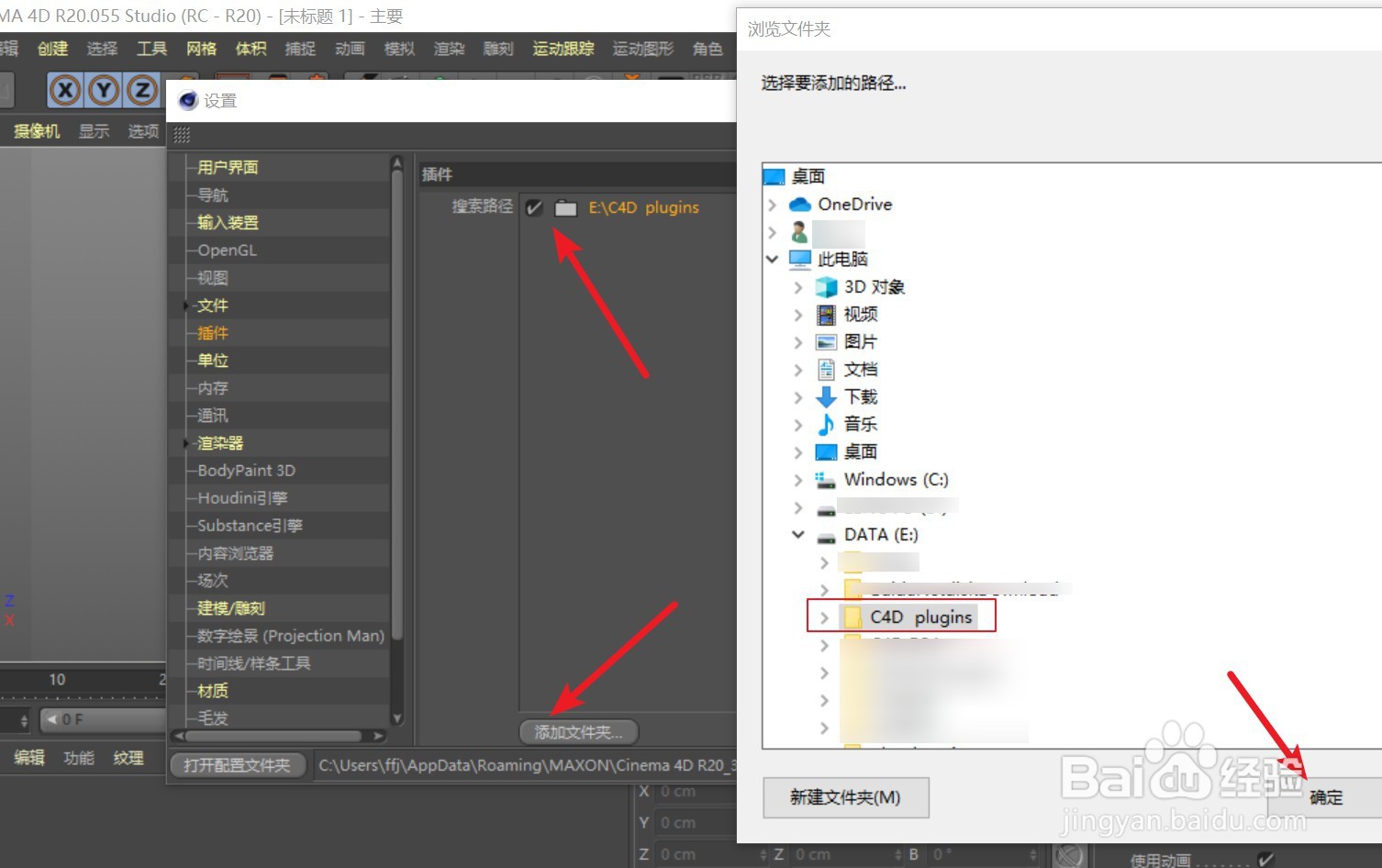Select the DATA (E:) drive icon
1382x868 pixels.
click(x=826, y=536)
